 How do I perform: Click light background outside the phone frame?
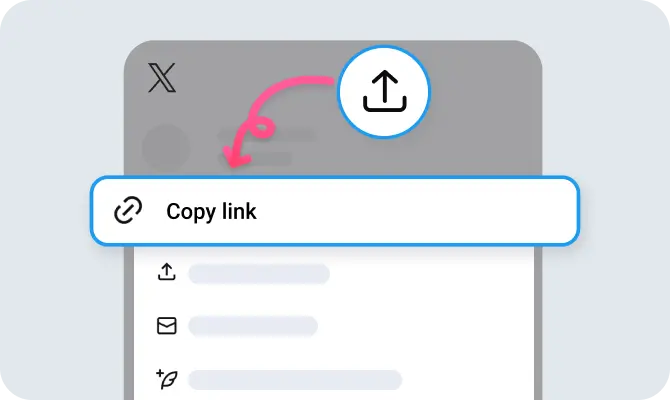point(60,128)
